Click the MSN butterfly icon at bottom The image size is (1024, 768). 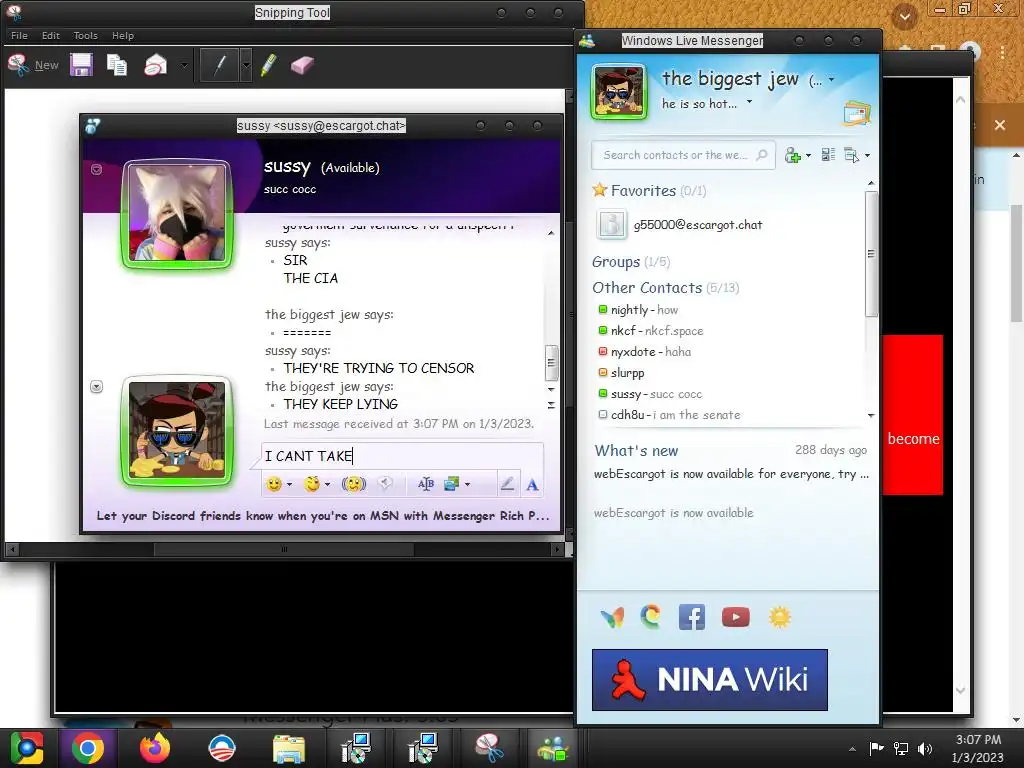[612, 617]
